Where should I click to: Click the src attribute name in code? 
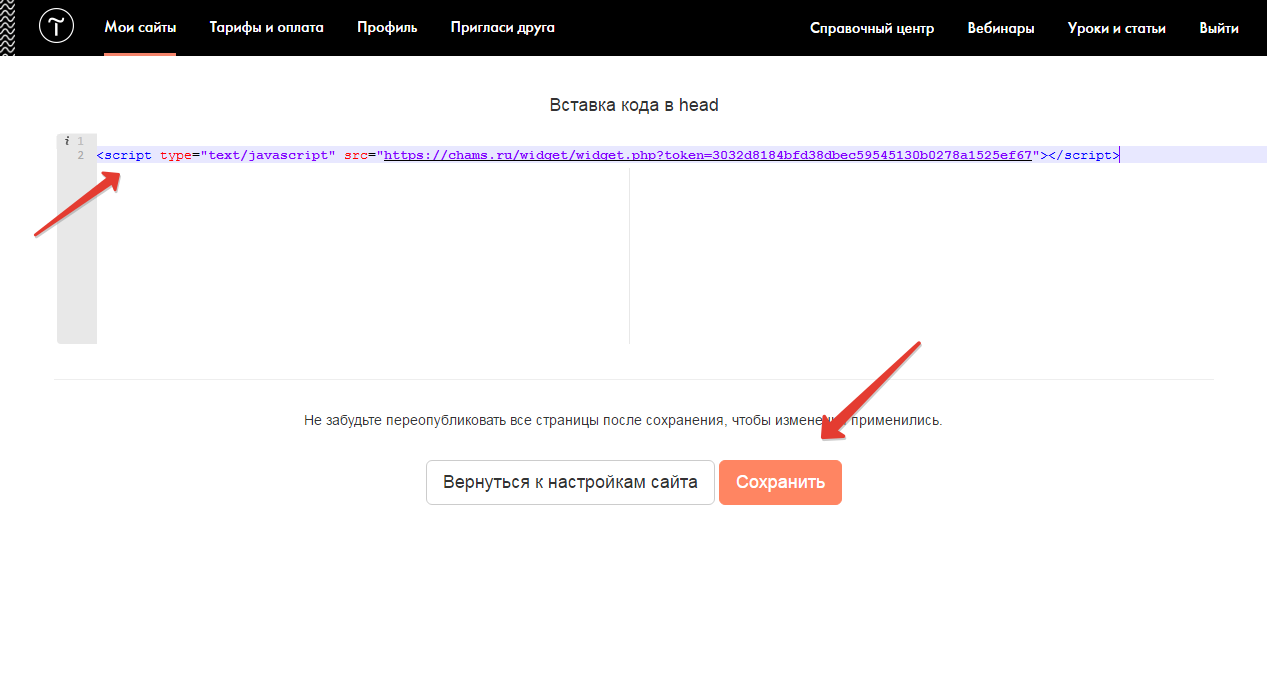[x=355, y=155]
